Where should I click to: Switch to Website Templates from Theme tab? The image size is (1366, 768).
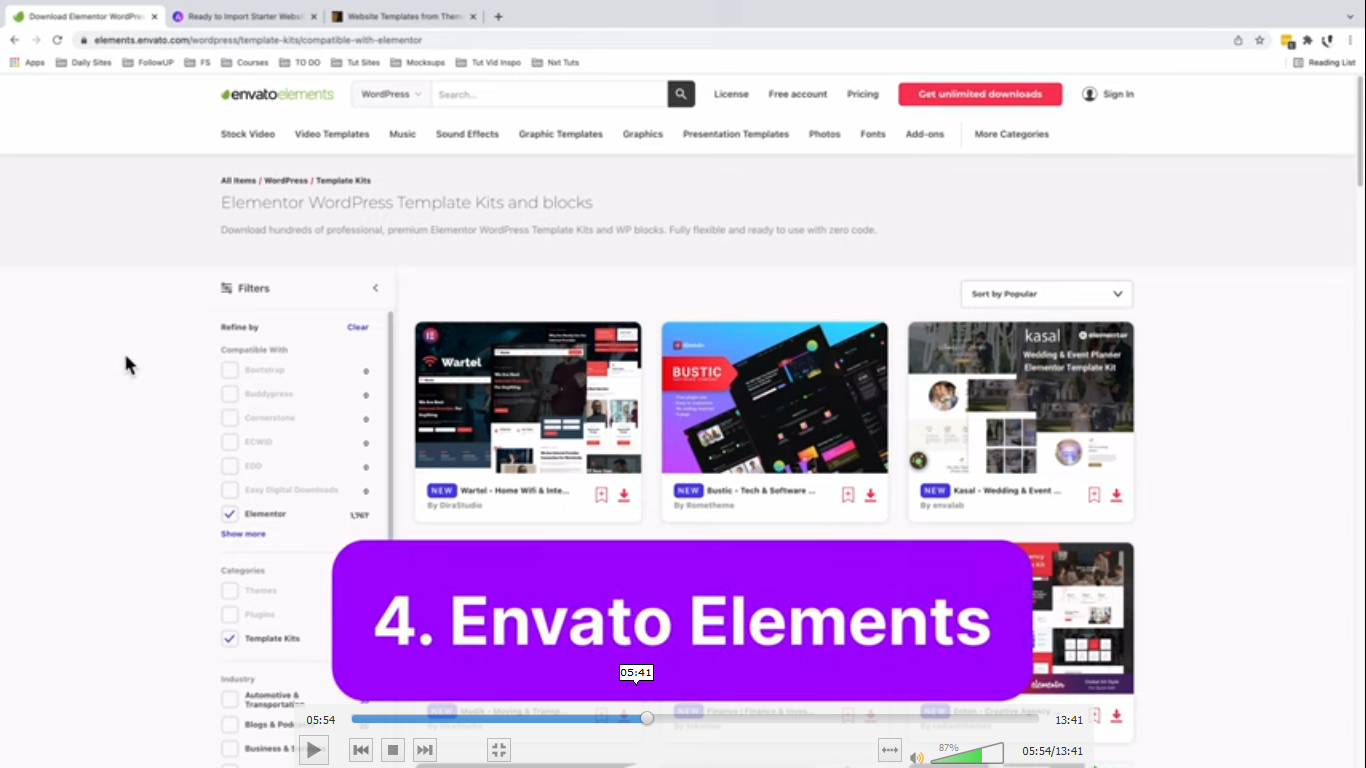click(x=404, y=16)
